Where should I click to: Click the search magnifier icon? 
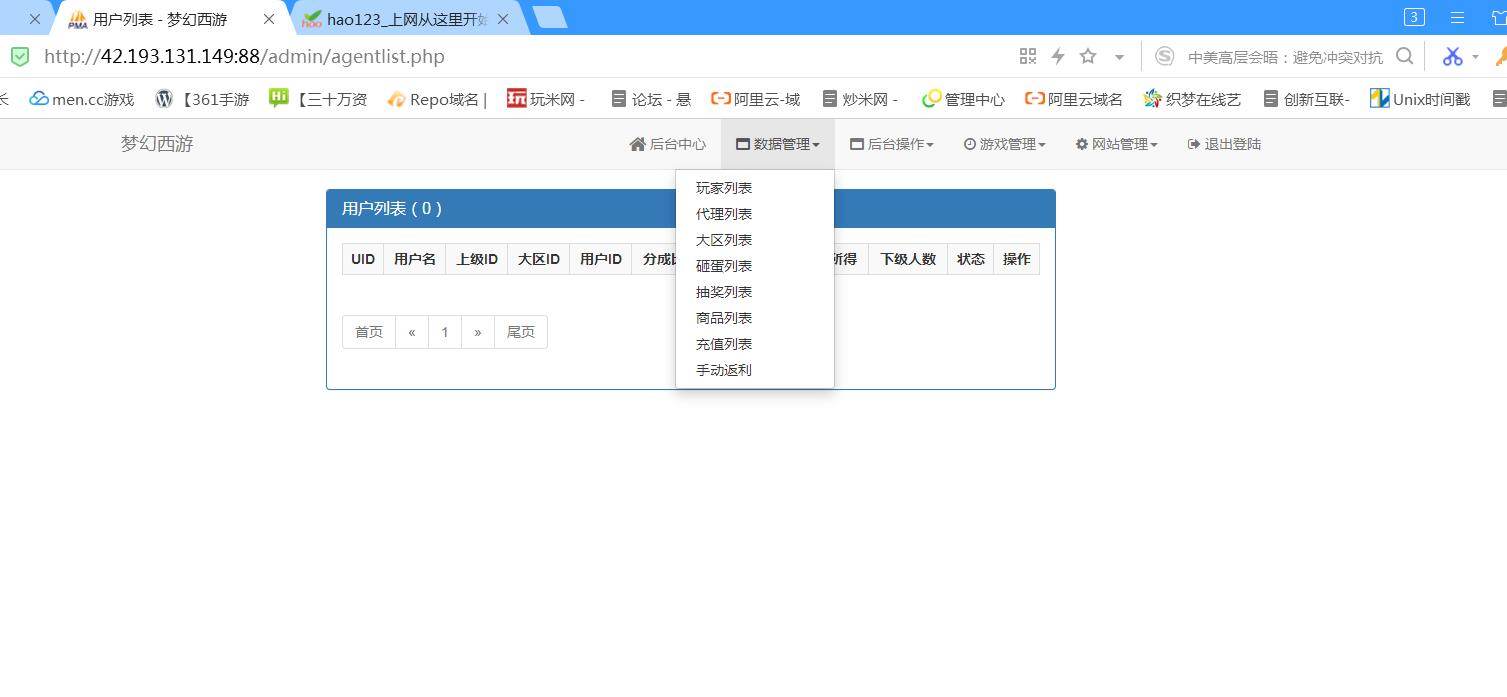tap(1404, 56)
